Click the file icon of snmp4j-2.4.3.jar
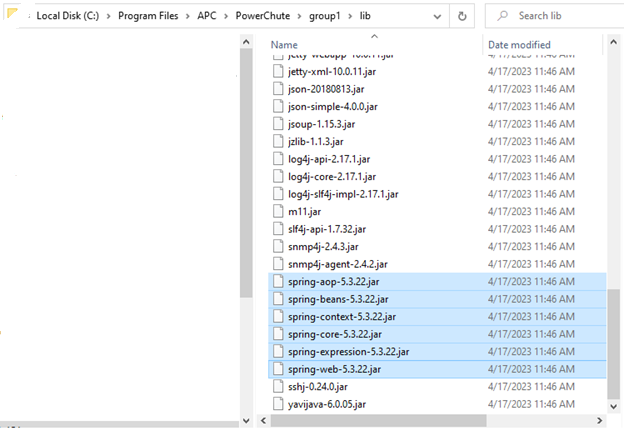 pos(278,246)
